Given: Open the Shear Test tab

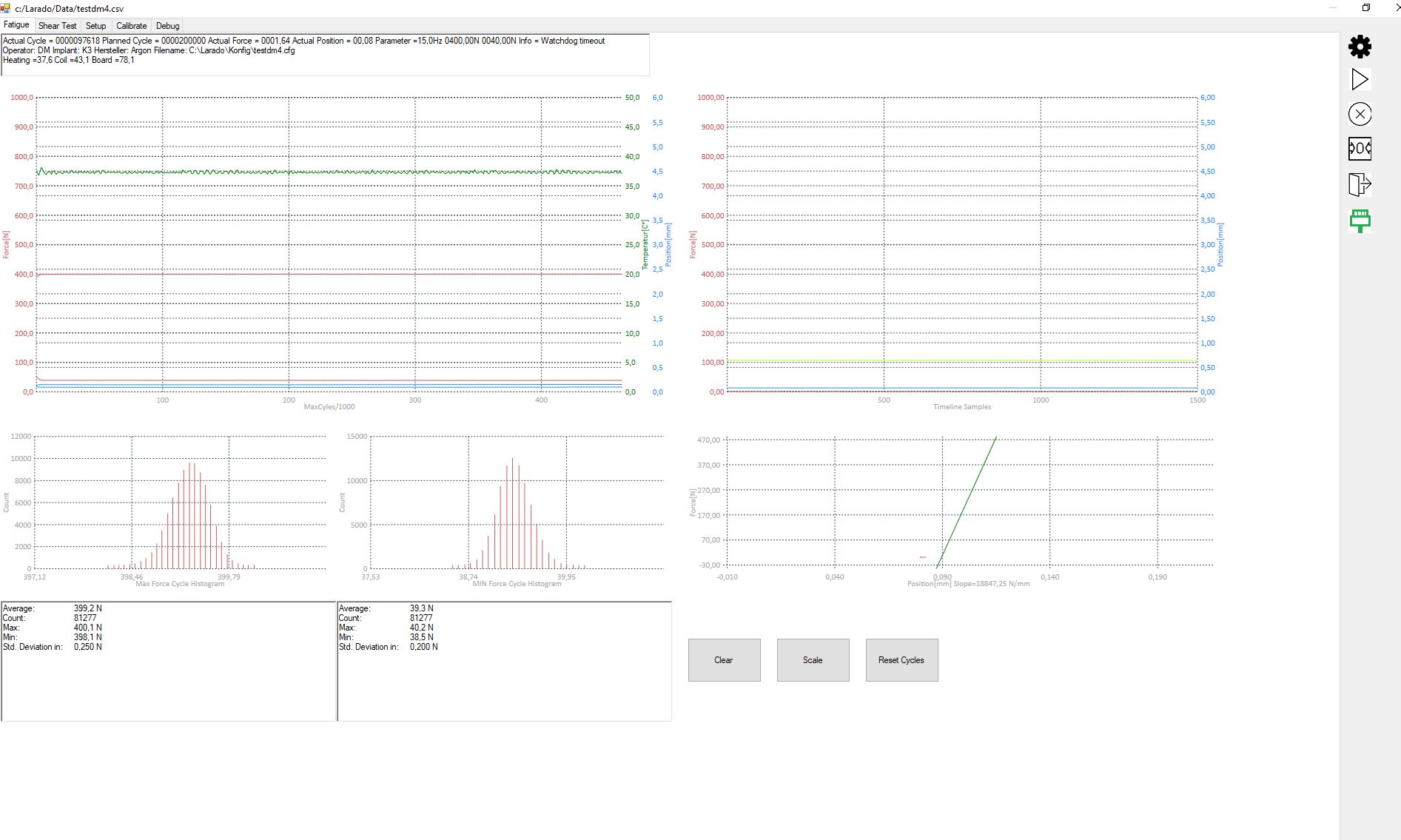Looking at the screenshot, I should click(x=57, y=26).
